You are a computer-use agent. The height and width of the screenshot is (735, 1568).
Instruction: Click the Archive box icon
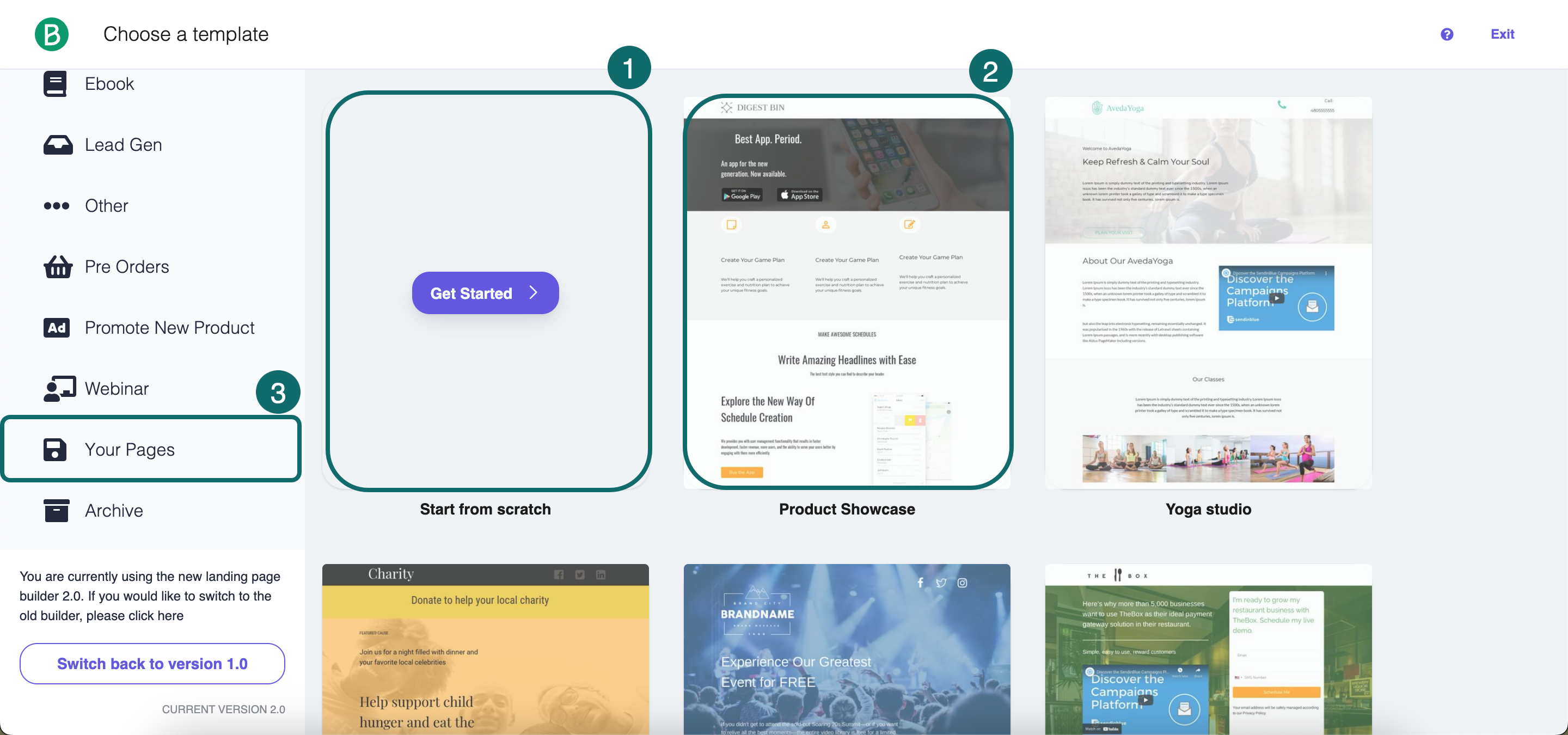pyautogui.click(x=56, y=511)
